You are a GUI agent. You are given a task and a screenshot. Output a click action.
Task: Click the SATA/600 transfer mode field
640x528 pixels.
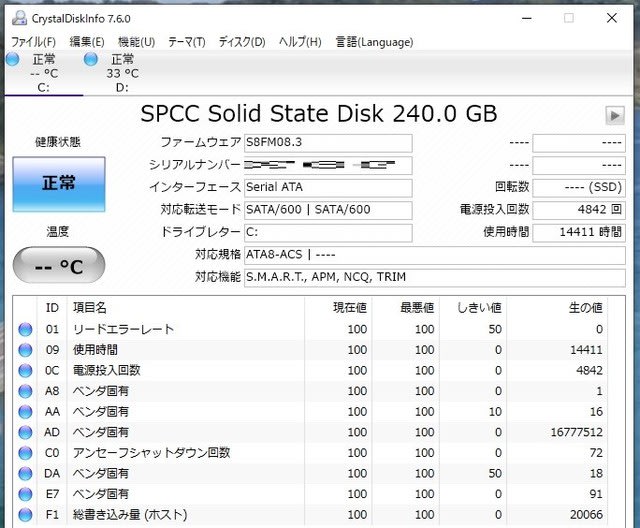click(328, 210)
